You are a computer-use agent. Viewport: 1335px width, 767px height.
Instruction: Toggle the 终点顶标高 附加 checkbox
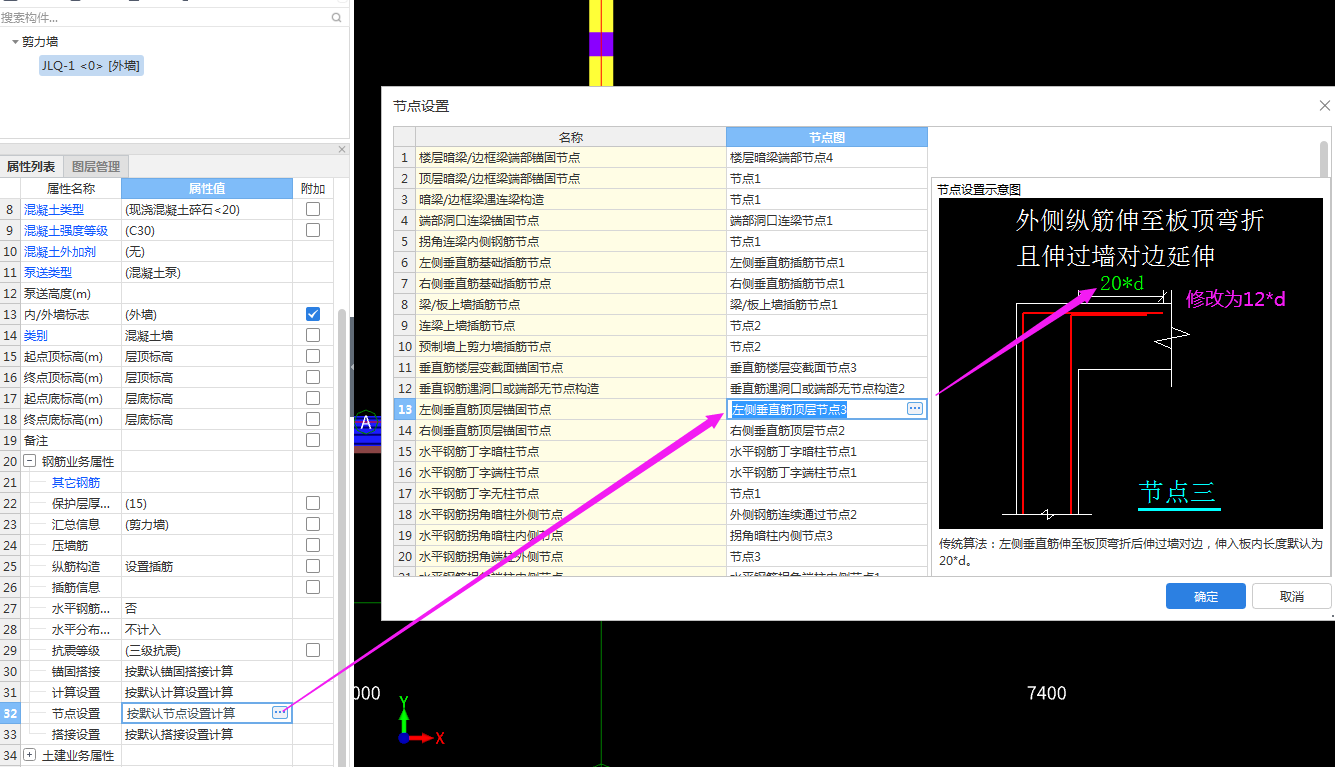click(x=313, y=377)
